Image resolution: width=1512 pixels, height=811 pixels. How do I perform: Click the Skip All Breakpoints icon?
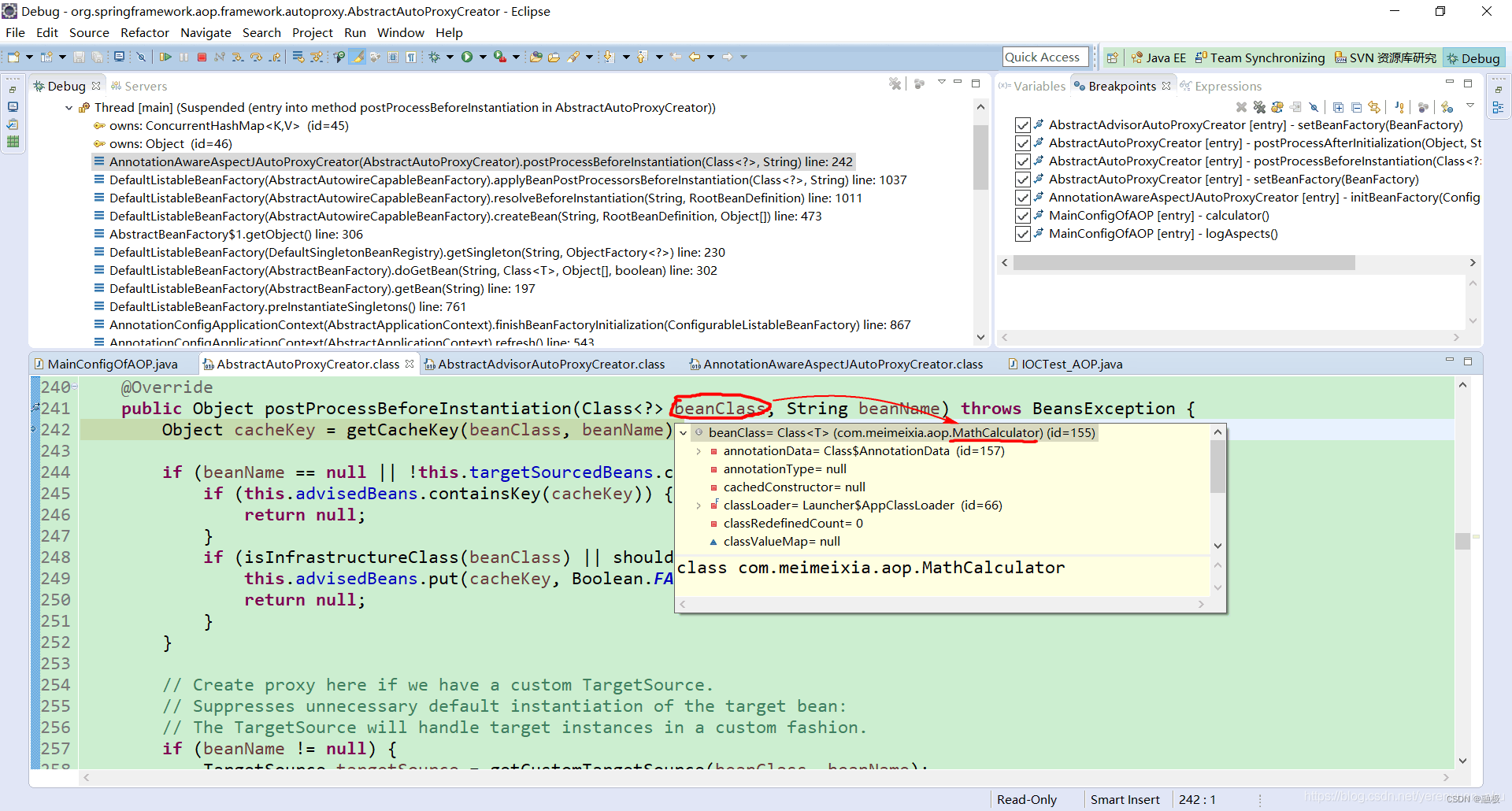coord(1314,106)
